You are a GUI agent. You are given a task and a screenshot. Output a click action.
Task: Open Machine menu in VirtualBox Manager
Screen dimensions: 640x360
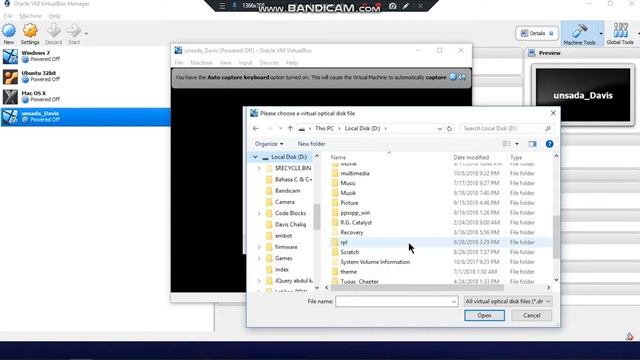click(x=31, y=16)
